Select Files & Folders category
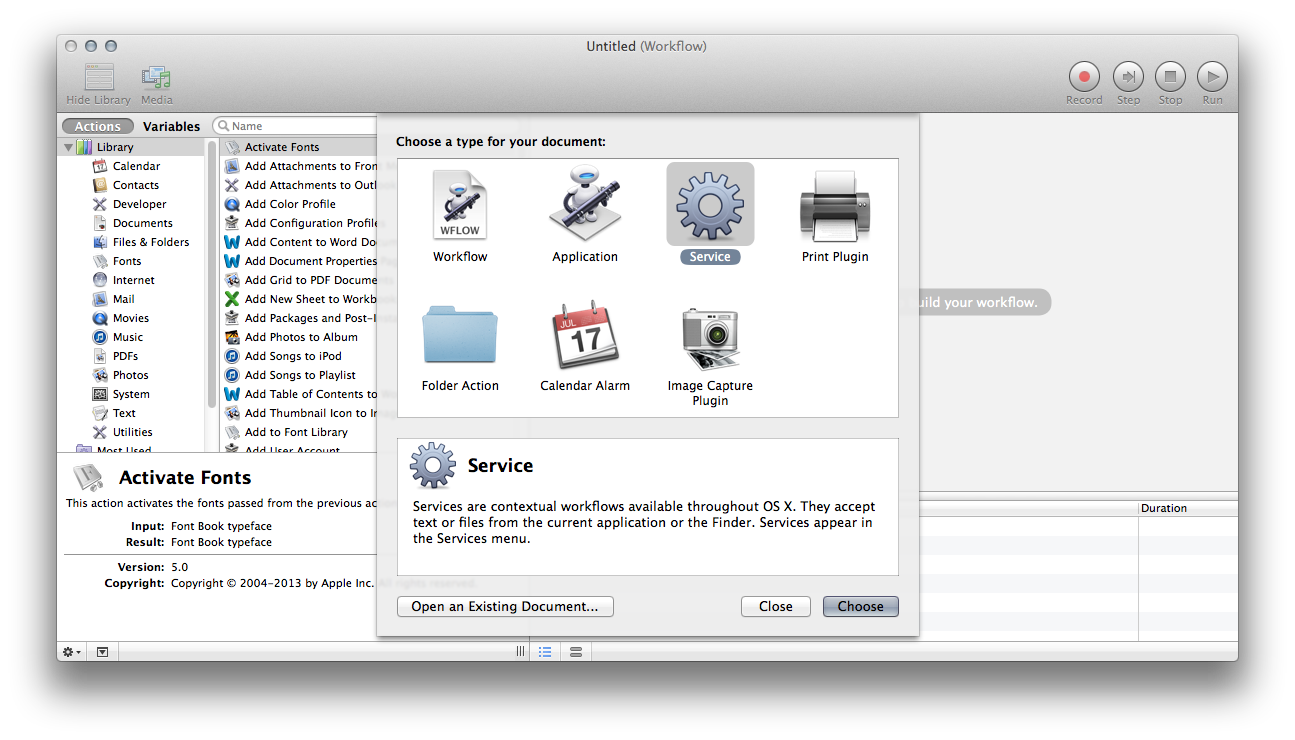Screen dimensions: 1295x740 point(150,242)
